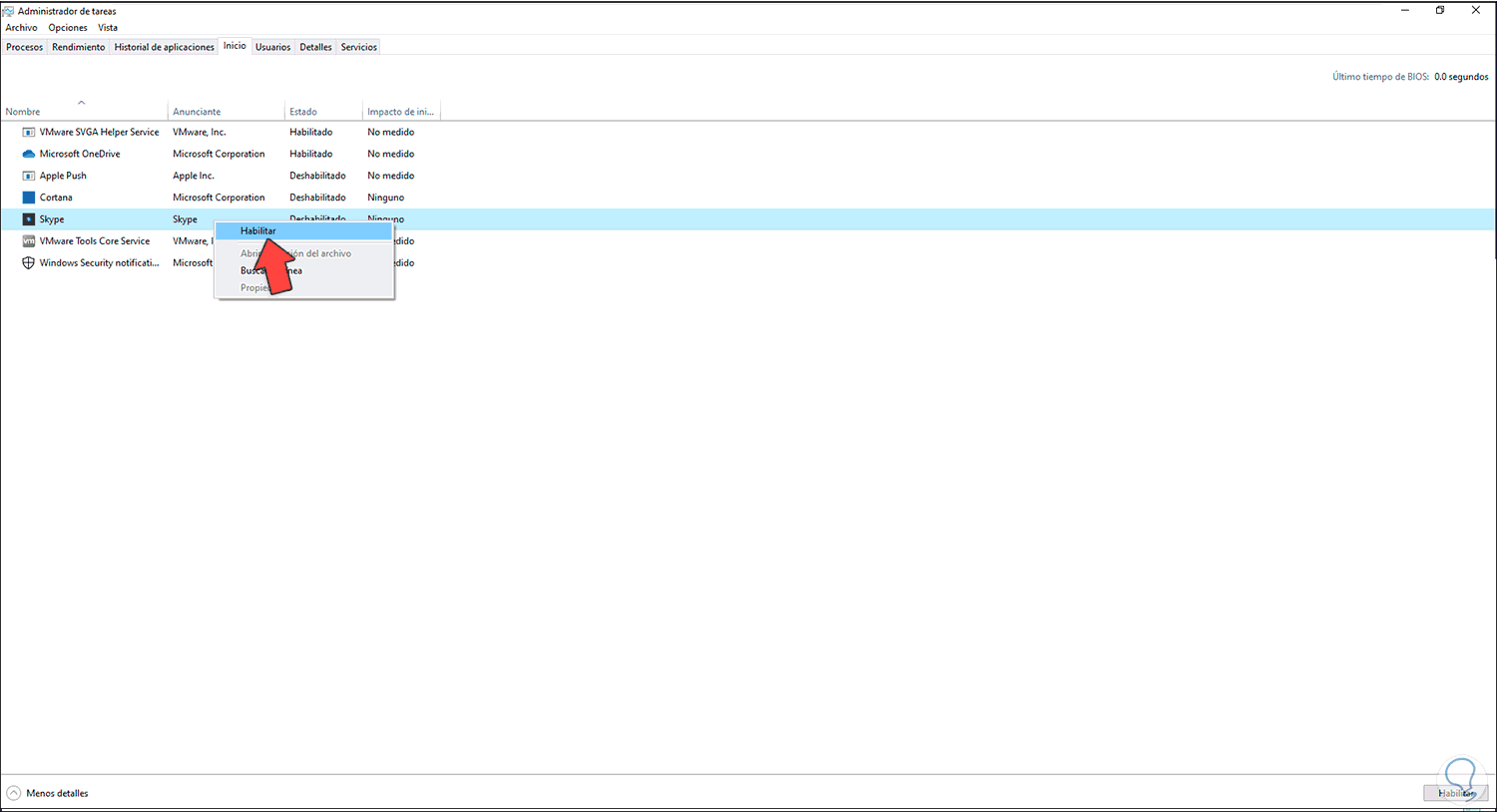Viewport: 1497px width, 812px height.
Task: Click Deshabilitado status of Apple Push
Action: [x=317, y=176]
